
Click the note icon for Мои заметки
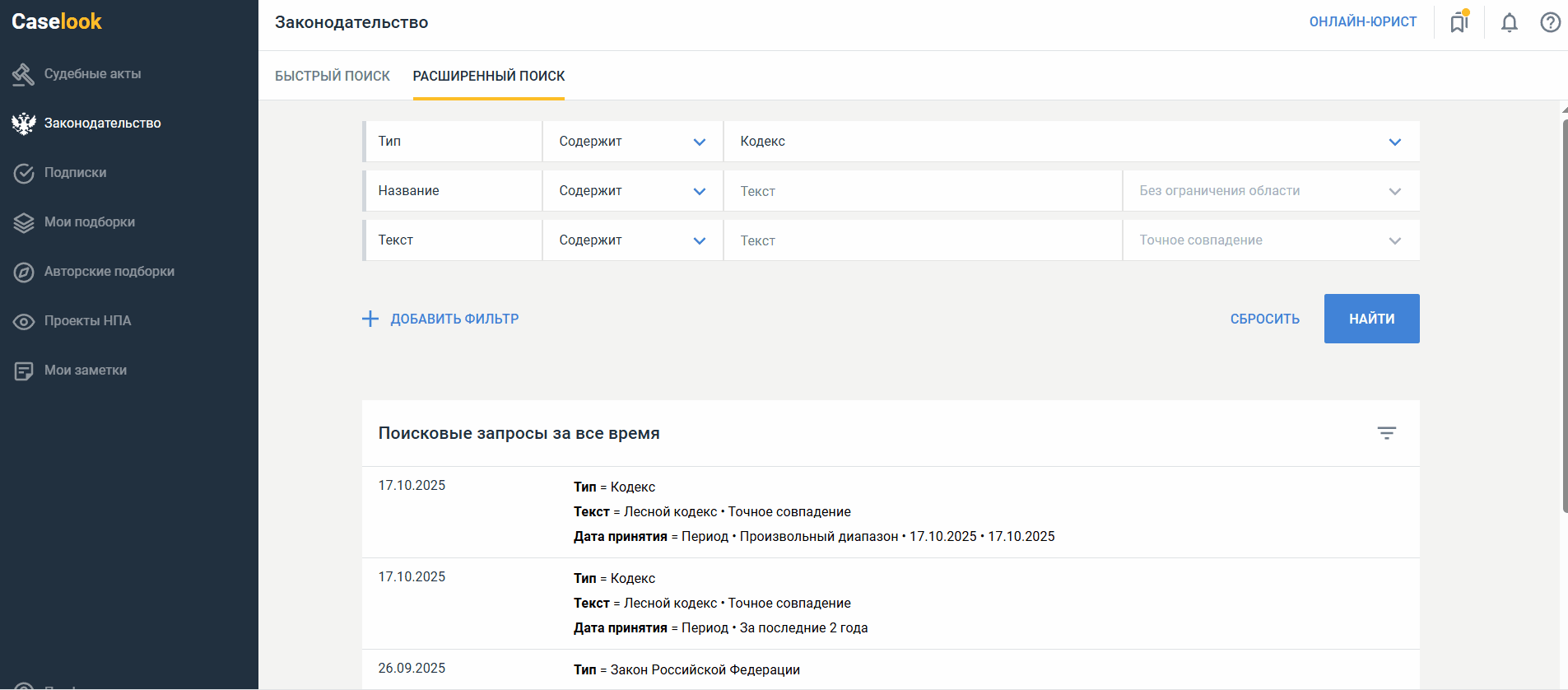point(23,371)
